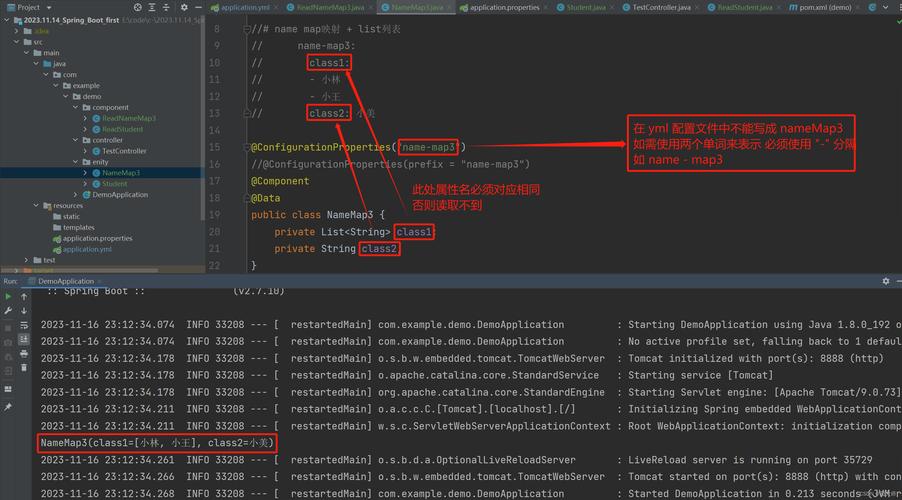Show hidden editor tabs dropdown
This screenshot has width=902, height=500.
885,7
